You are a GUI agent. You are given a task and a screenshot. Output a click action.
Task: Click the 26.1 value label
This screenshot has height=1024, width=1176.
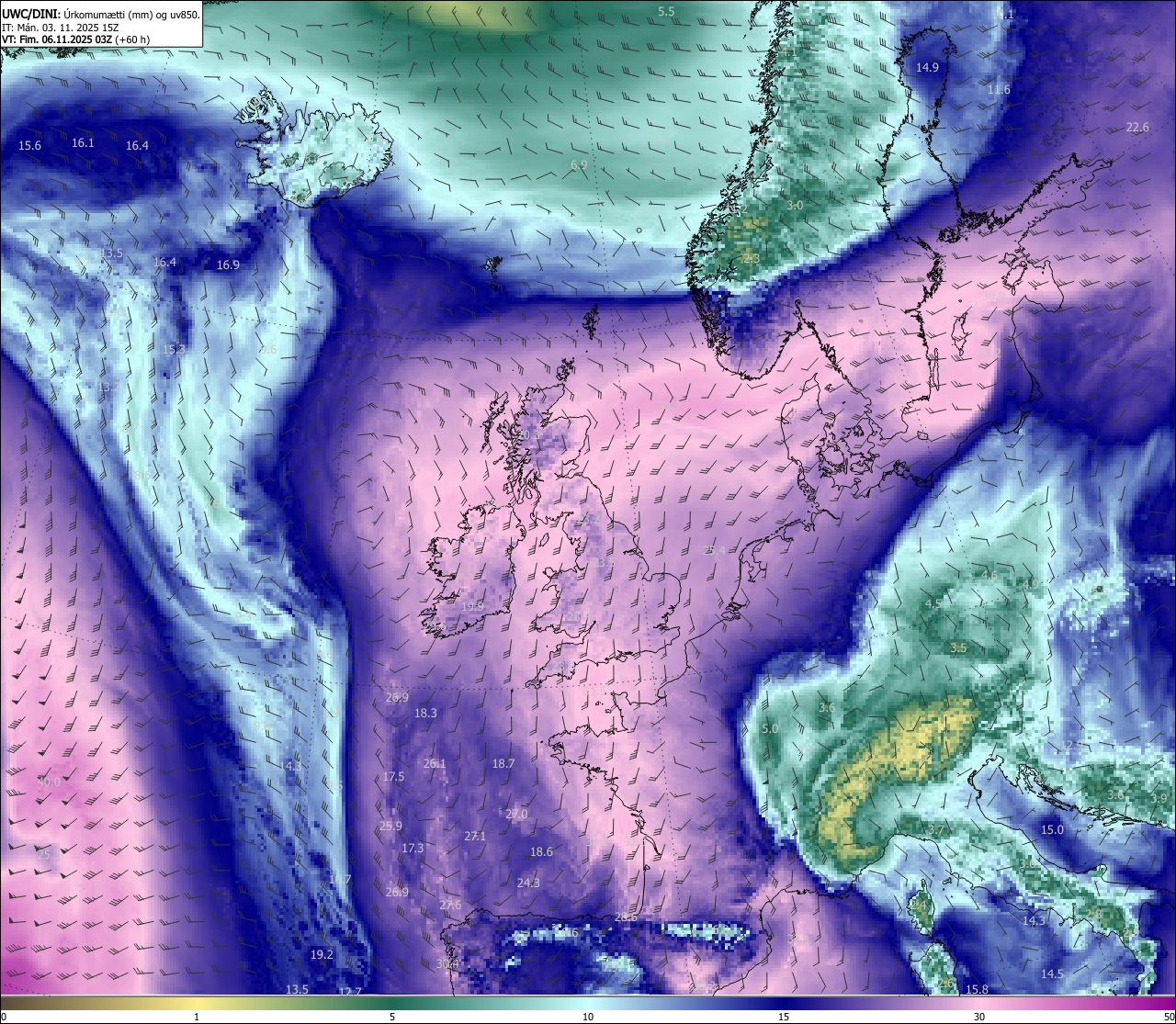click(435, 764)
